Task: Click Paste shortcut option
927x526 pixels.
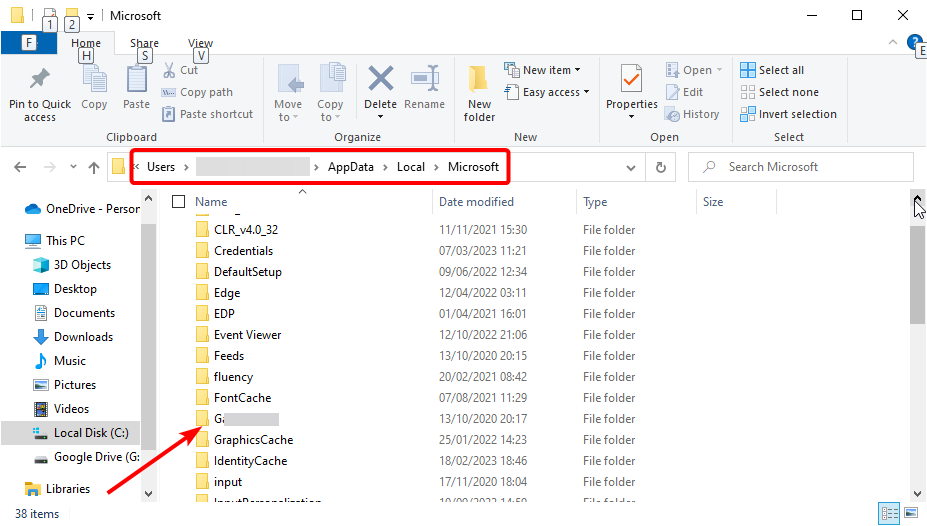Action: click(208, 114)
